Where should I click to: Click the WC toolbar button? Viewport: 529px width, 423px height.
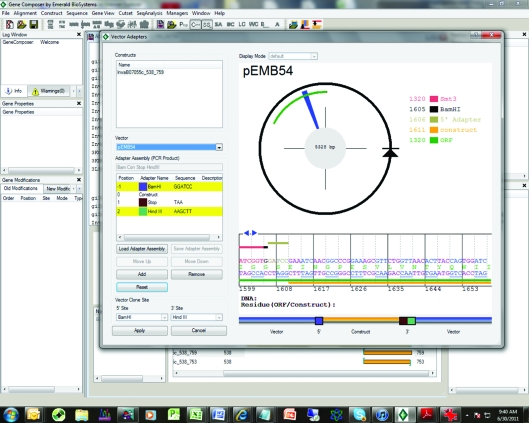pos(253,25)
